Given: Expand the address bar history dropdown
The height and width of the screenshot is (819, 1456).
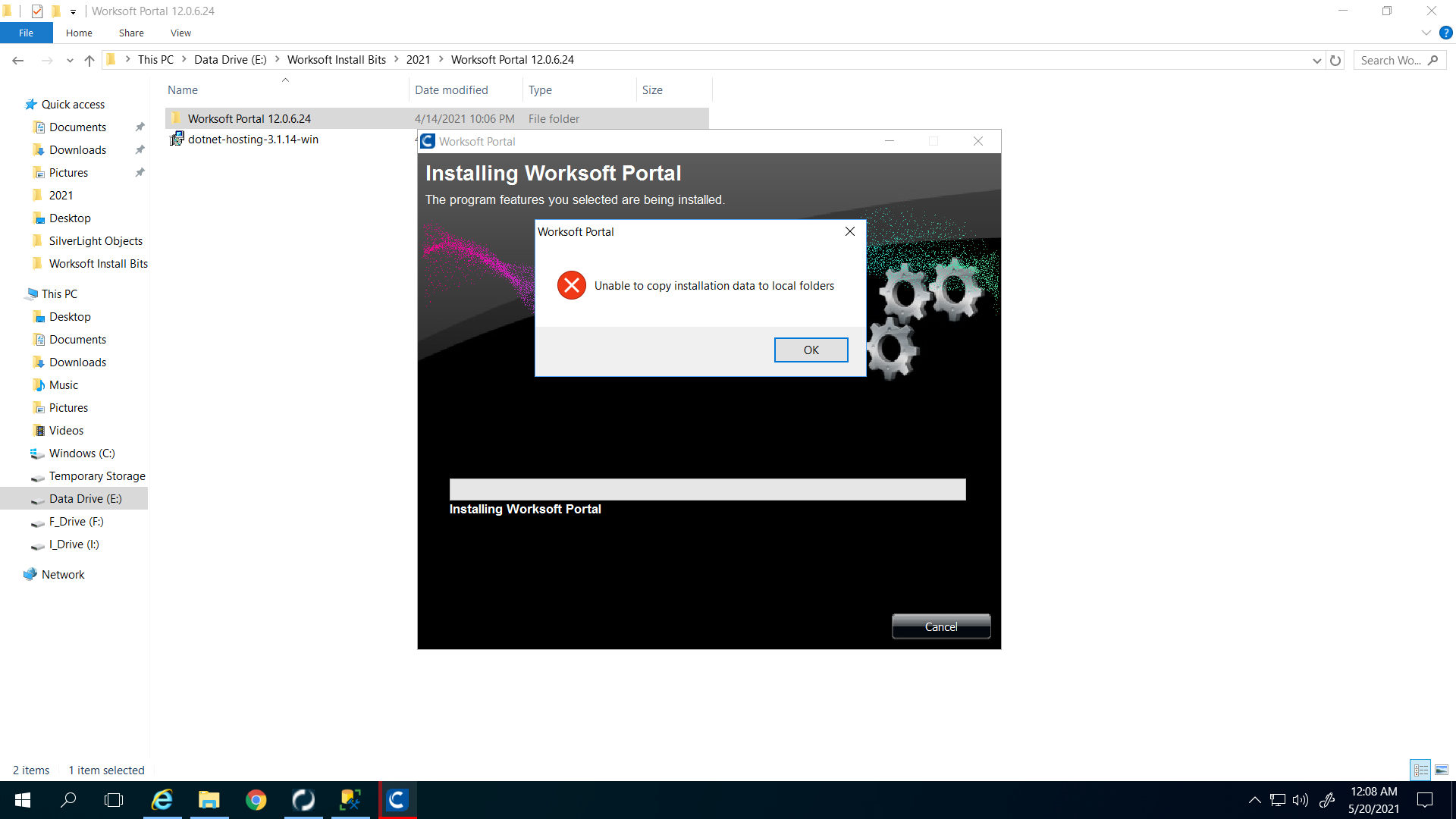Looking at the screenshot, I should click(x=1317, y=60).
